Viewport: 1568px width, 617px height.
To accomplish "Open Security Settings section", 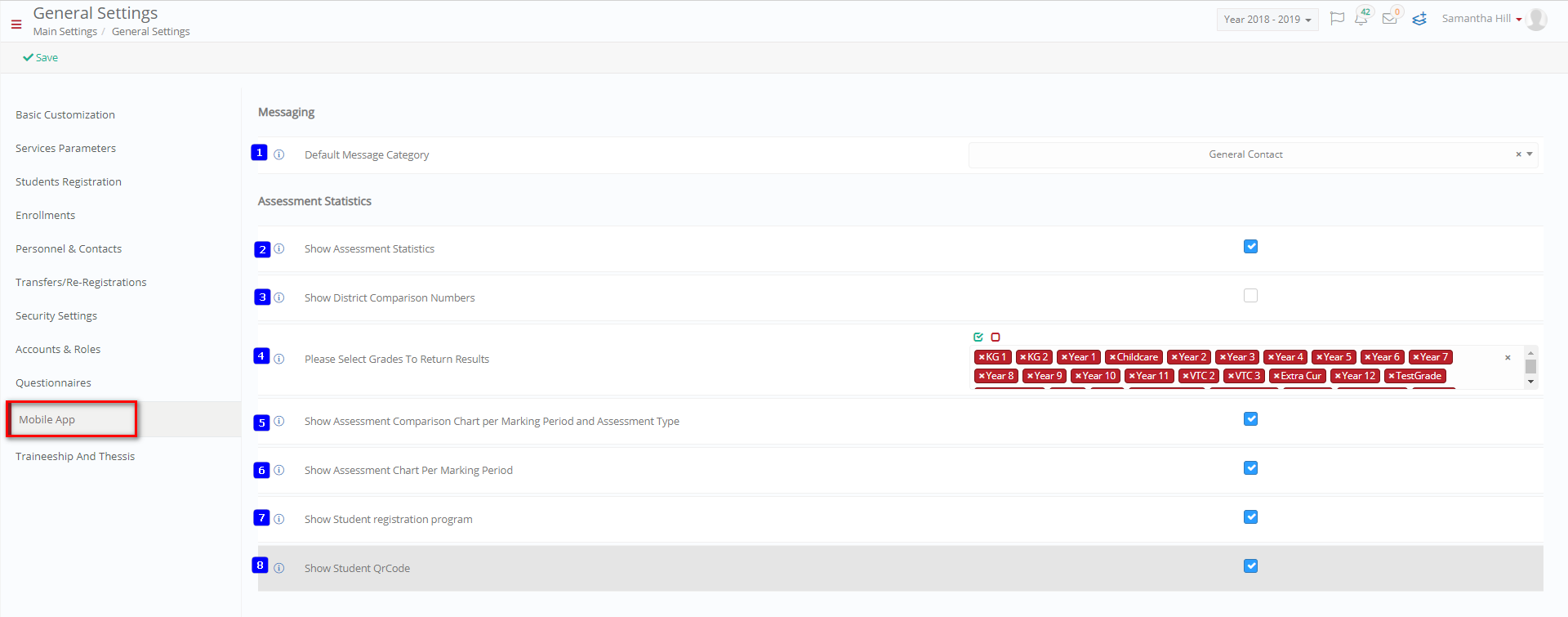I will coord(56,315).
